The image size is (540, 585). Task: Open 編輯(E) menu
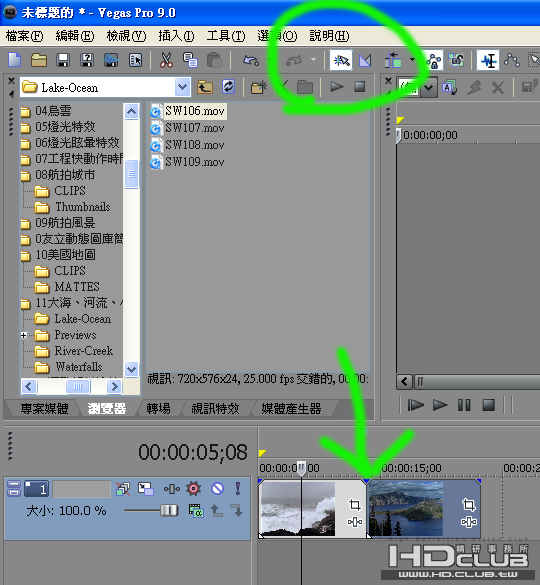click(75, 36)
